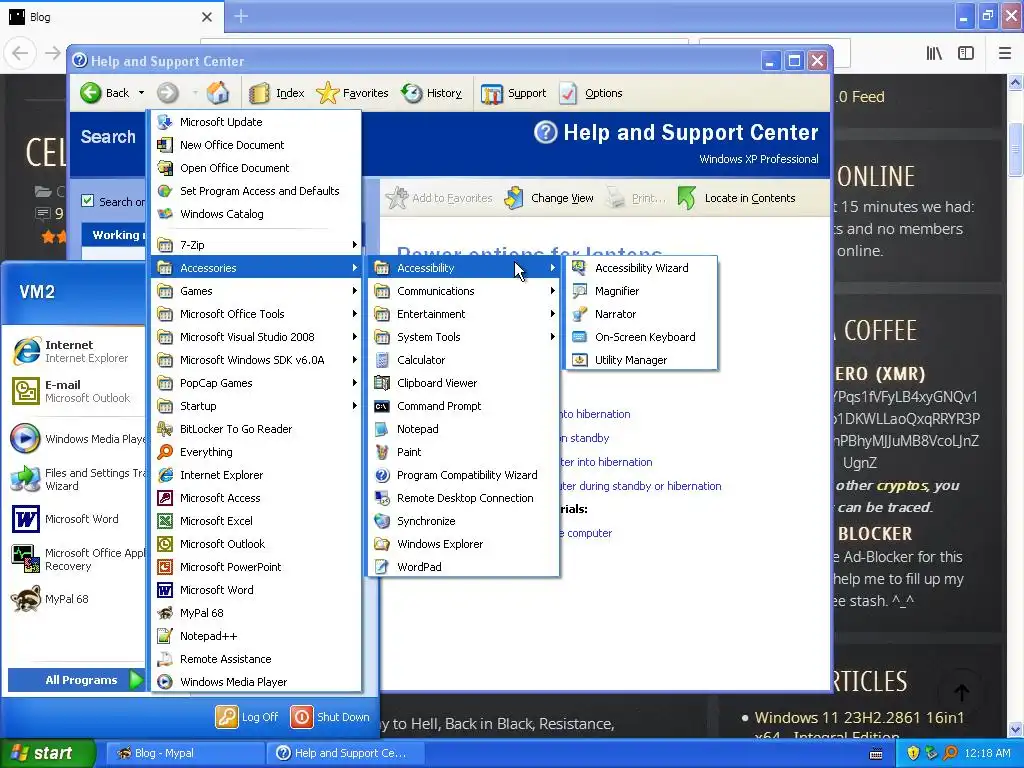The image size is (1024, 768).
Task: Expand the Games submenu
Action: [x=257, y=291]
